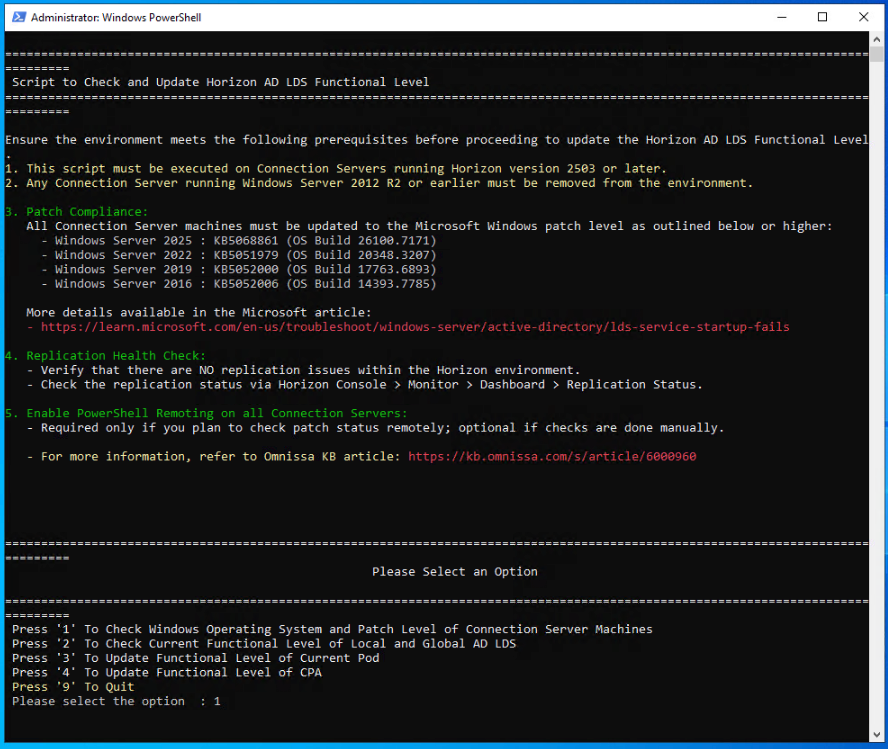This screenshot has width=888, height=749.
Task: Click the Windows Server 2022 KB5051979 line
Action: [x=238, y=255]
